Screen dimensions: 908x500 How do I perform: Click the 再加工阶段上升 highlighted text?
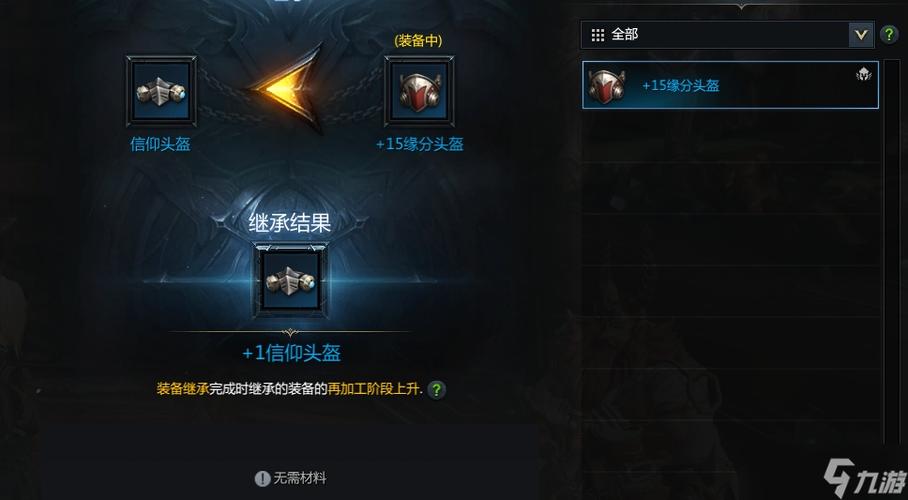pos(374,389)
